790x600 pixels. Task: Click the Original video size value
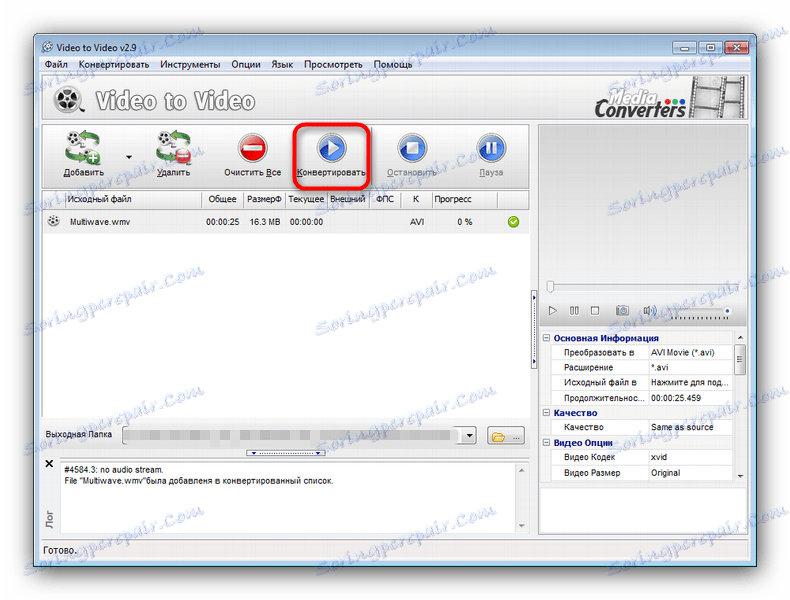click(666, 473)
